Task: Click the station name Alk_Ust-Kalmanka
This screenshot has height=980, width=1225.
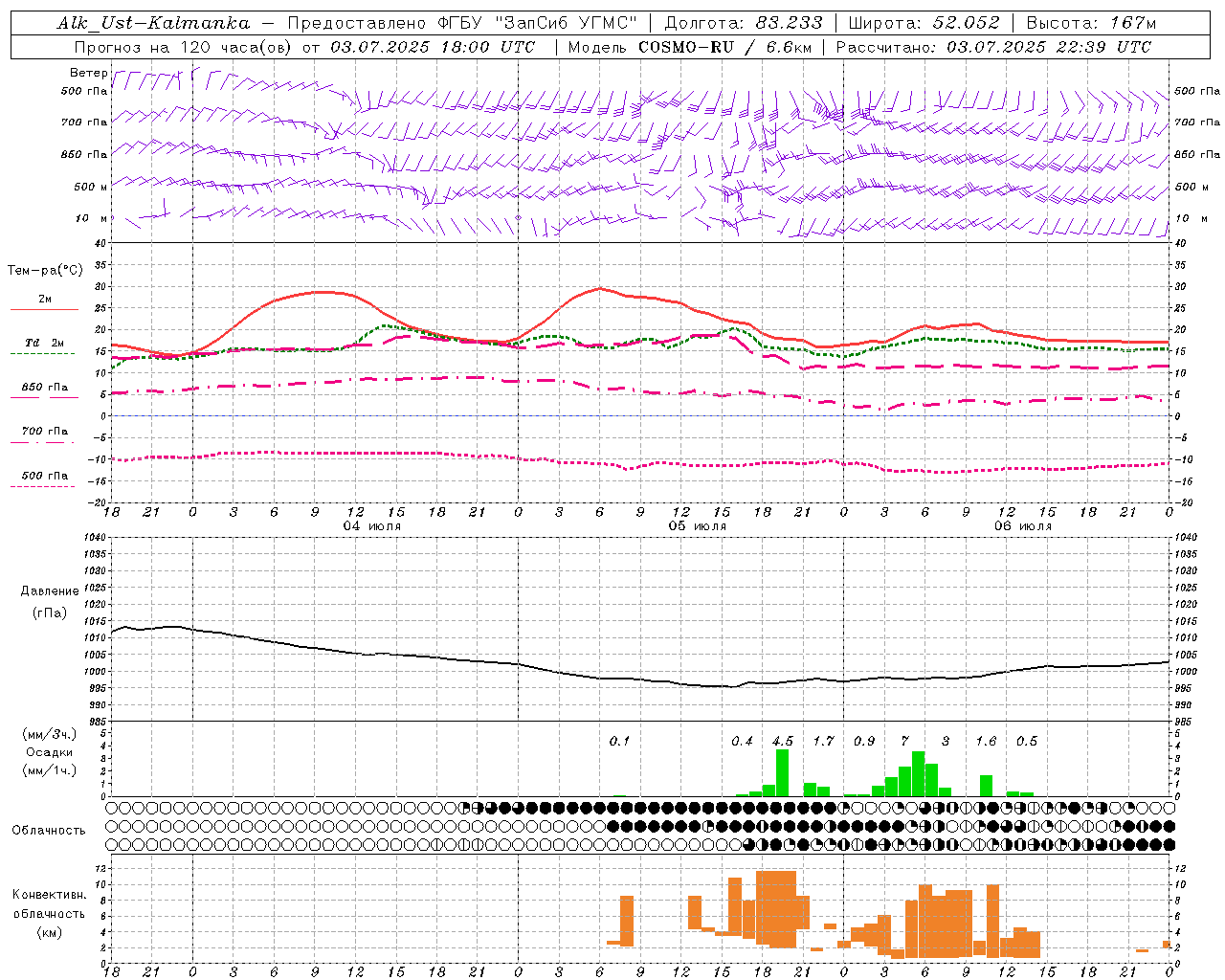Action: (x=153, y=23)
